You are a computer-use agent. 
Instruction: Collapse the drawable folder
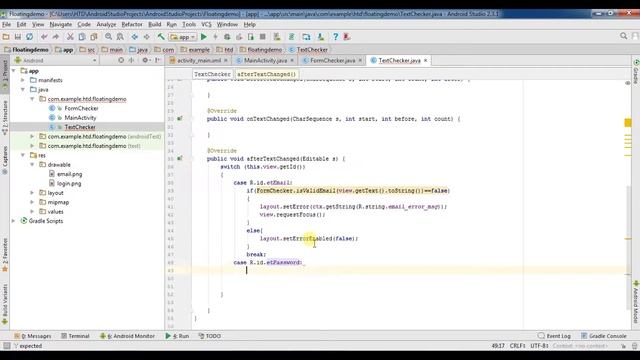click(x=32, y=164)
